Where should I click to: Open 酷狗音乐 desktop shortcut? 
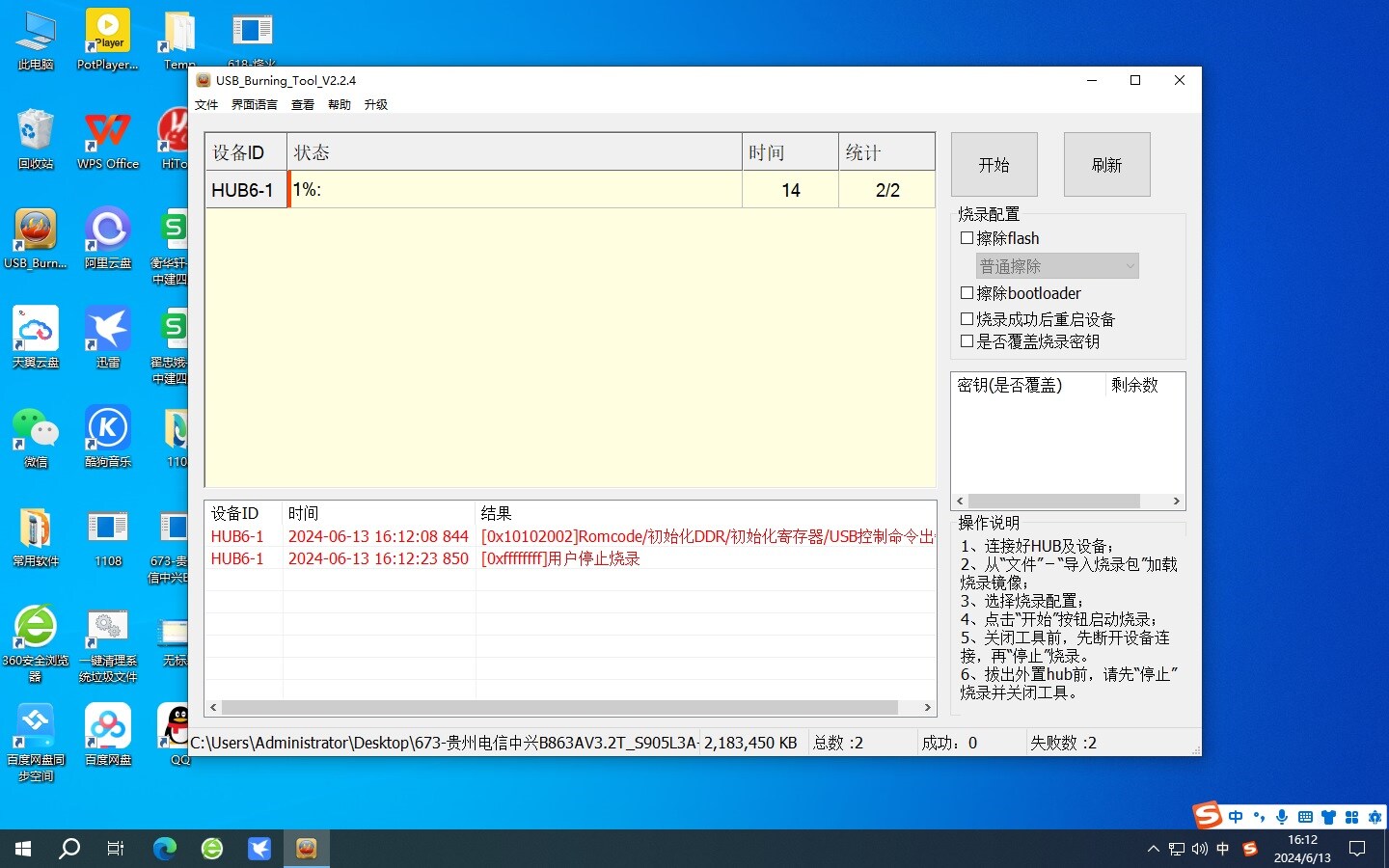tap(108, 438)
